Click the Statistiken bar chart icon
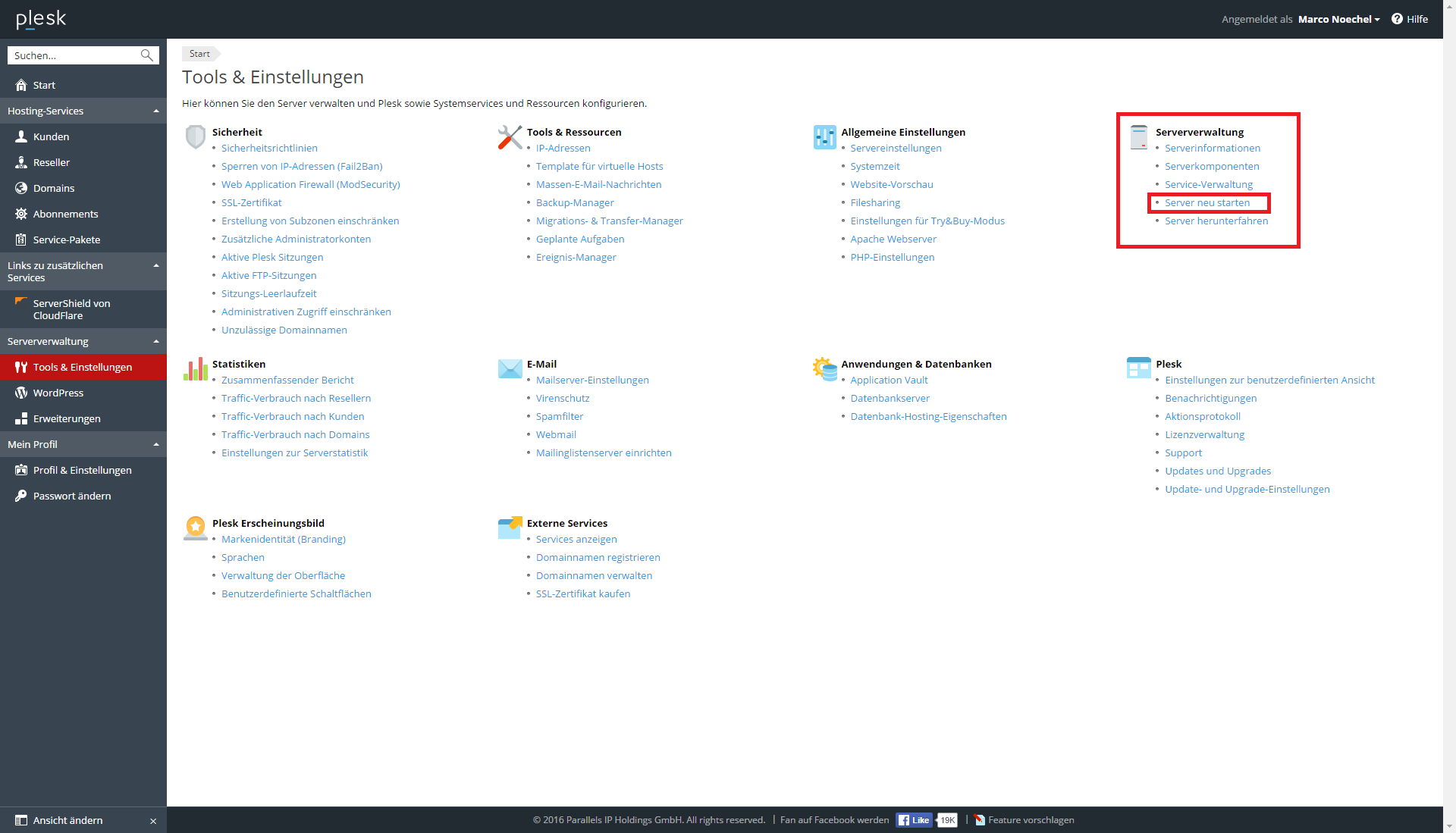This screenshot has width=1456, height=833. point(196,369)
